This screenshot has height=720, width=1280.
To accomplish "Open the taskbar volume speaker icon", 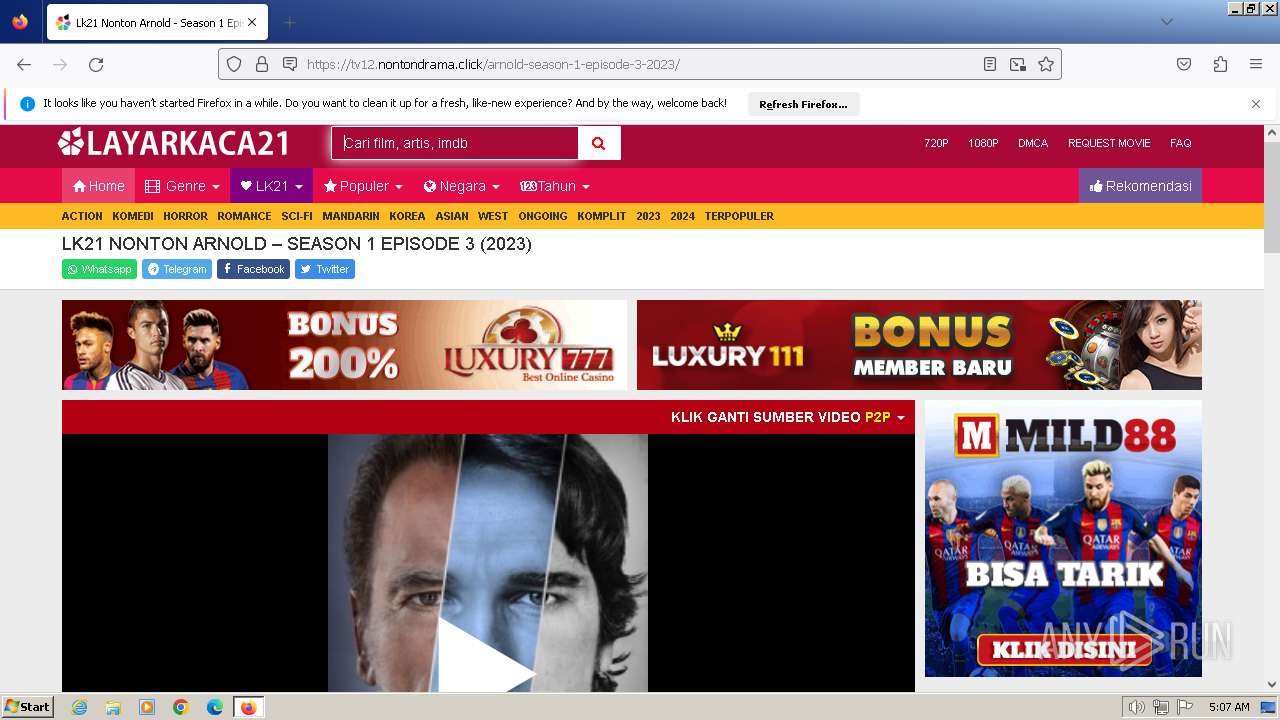I will point(1136,707).
